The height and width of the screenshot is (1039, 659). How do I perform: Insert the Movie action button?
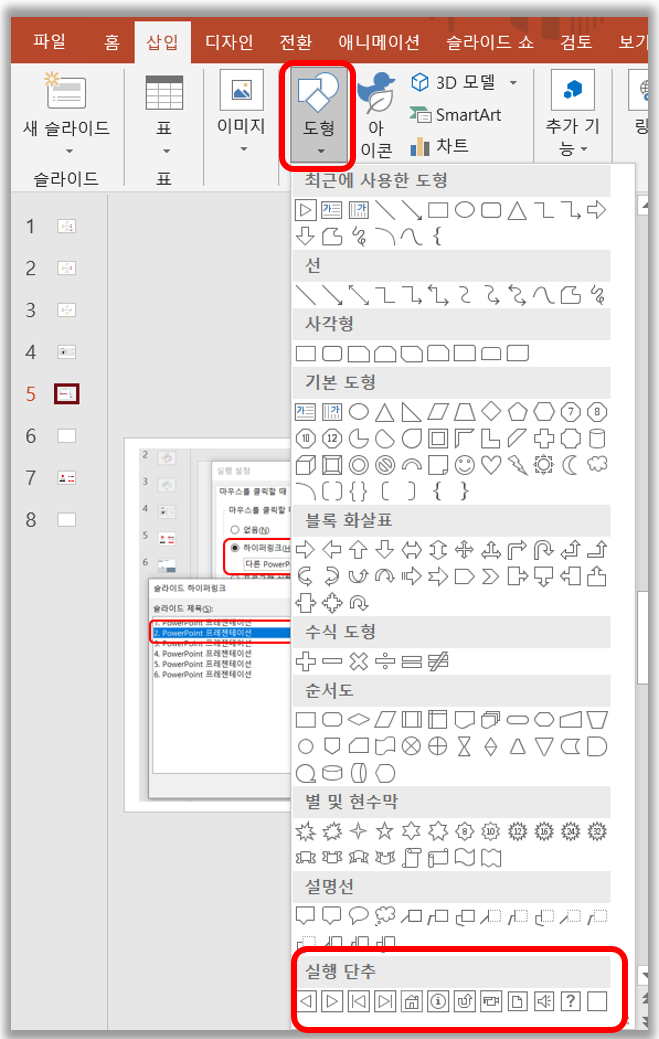point(491,1001)
